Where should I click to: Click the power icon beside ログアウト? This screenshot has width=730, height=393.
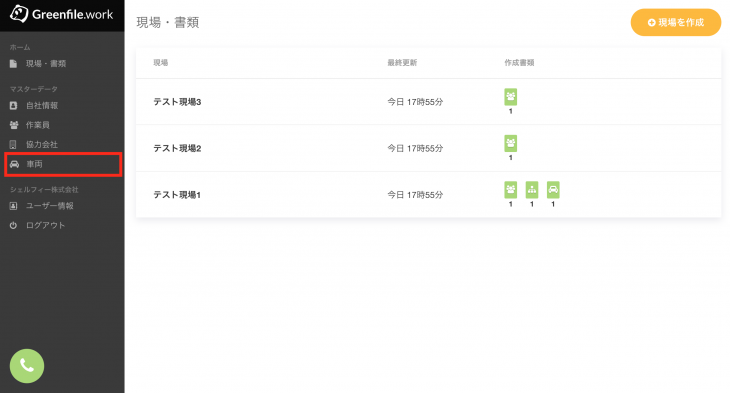pos(14,225)
